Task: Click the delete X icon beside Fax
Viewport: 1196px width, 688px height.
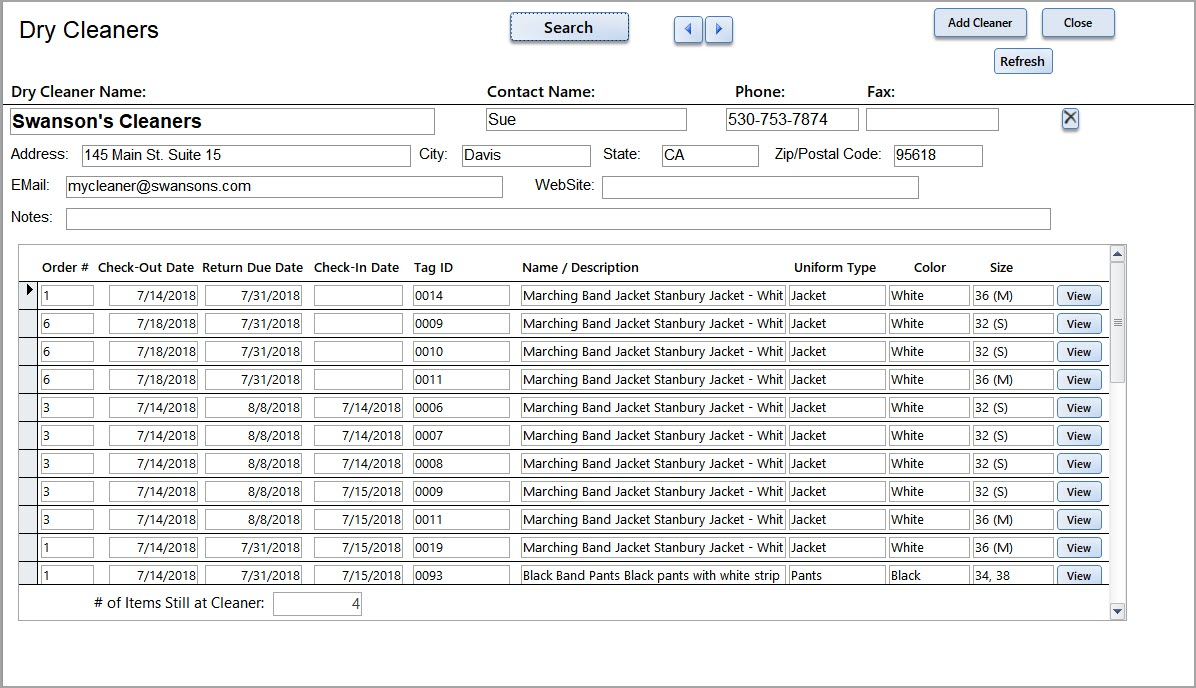Action: (1070, 119)
